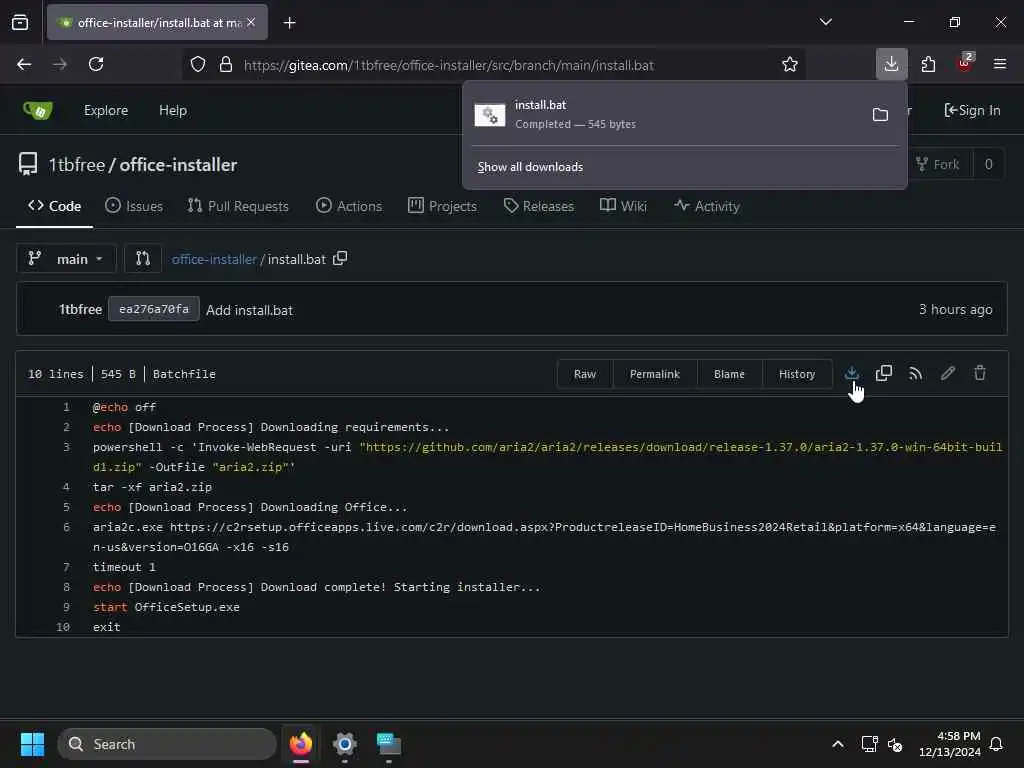This screenshot has height=768, width=1024.
Task: Click the tracking protection shield icon
Action: click(198, 64)
